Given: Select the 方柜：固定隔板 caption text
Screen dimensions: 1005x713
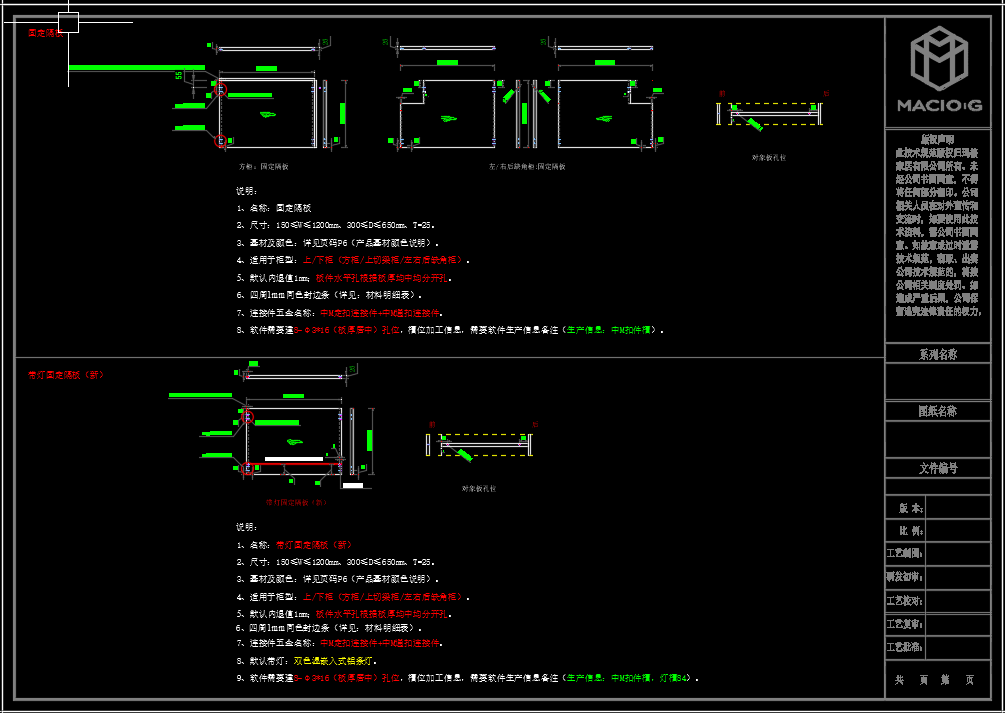Looking at the screenshot, I should tap(263, 167).
